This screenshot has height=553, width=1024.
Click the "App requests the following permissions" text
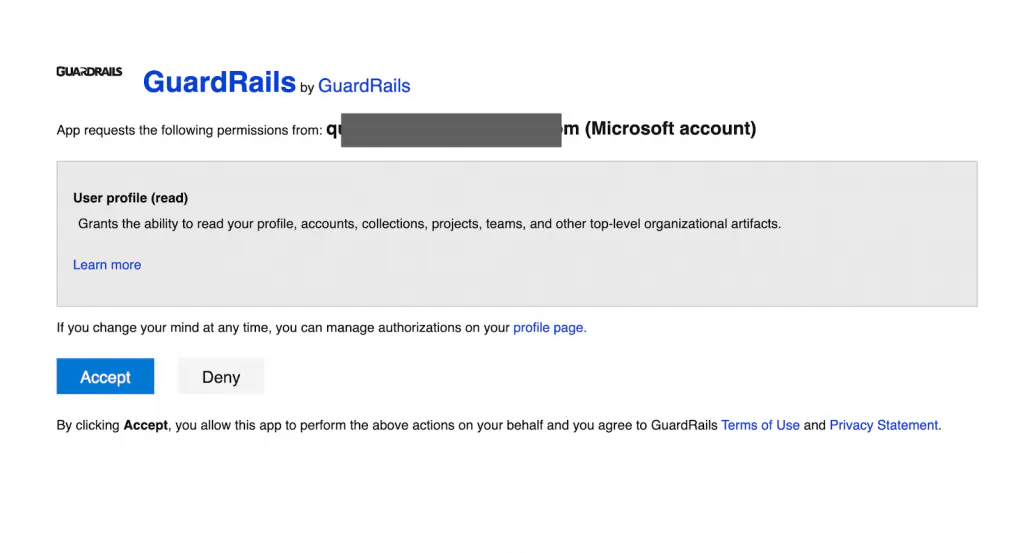189,131
